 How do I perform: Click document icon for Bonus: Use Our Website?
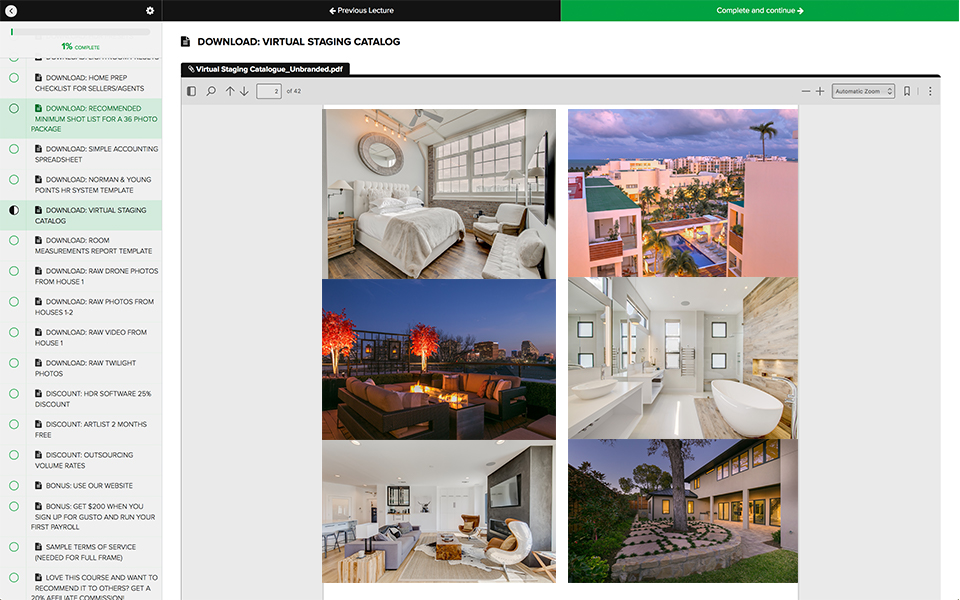click(39, 486)
